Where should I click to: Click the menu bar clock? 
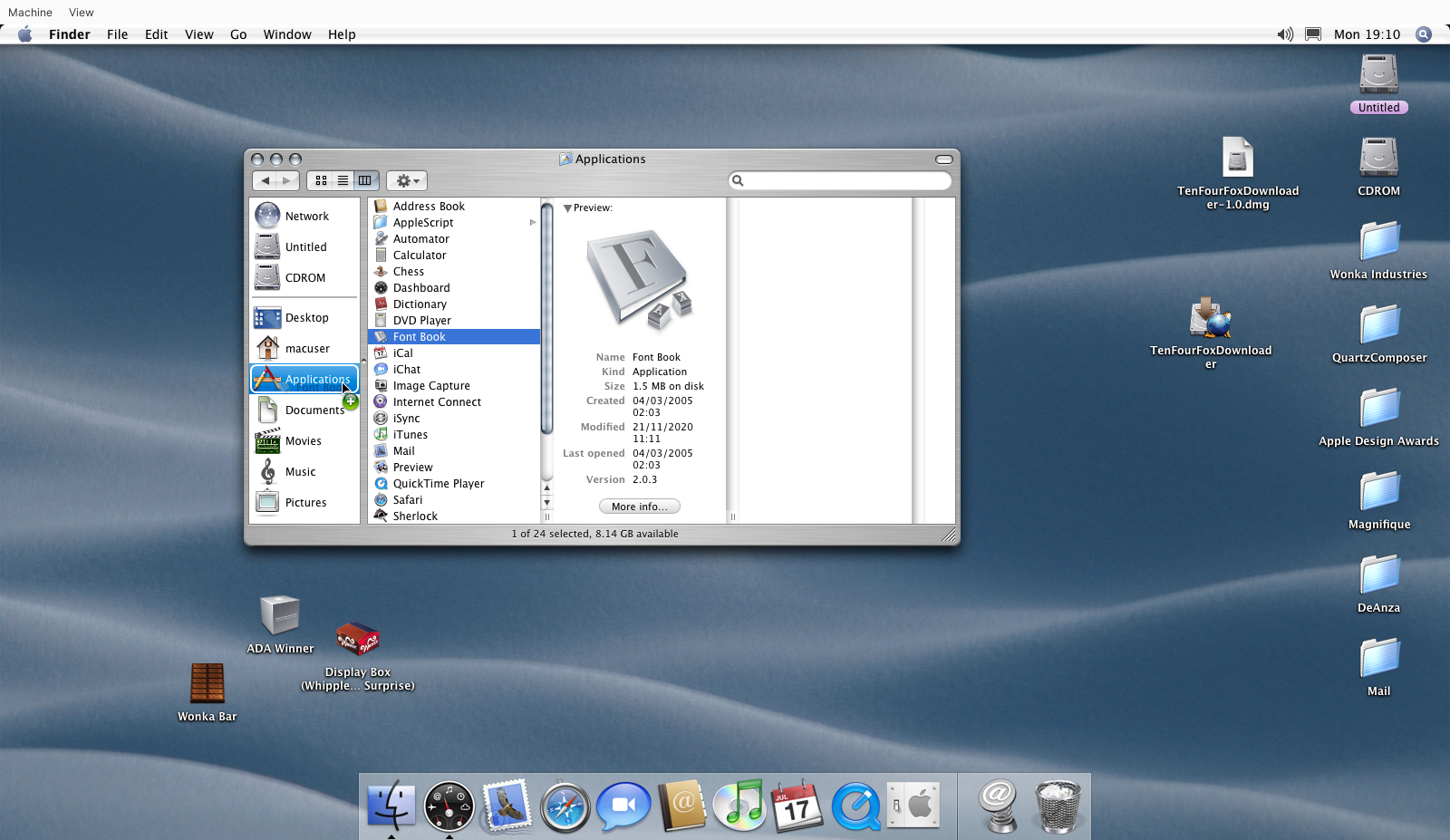[x=1367, y=34]
